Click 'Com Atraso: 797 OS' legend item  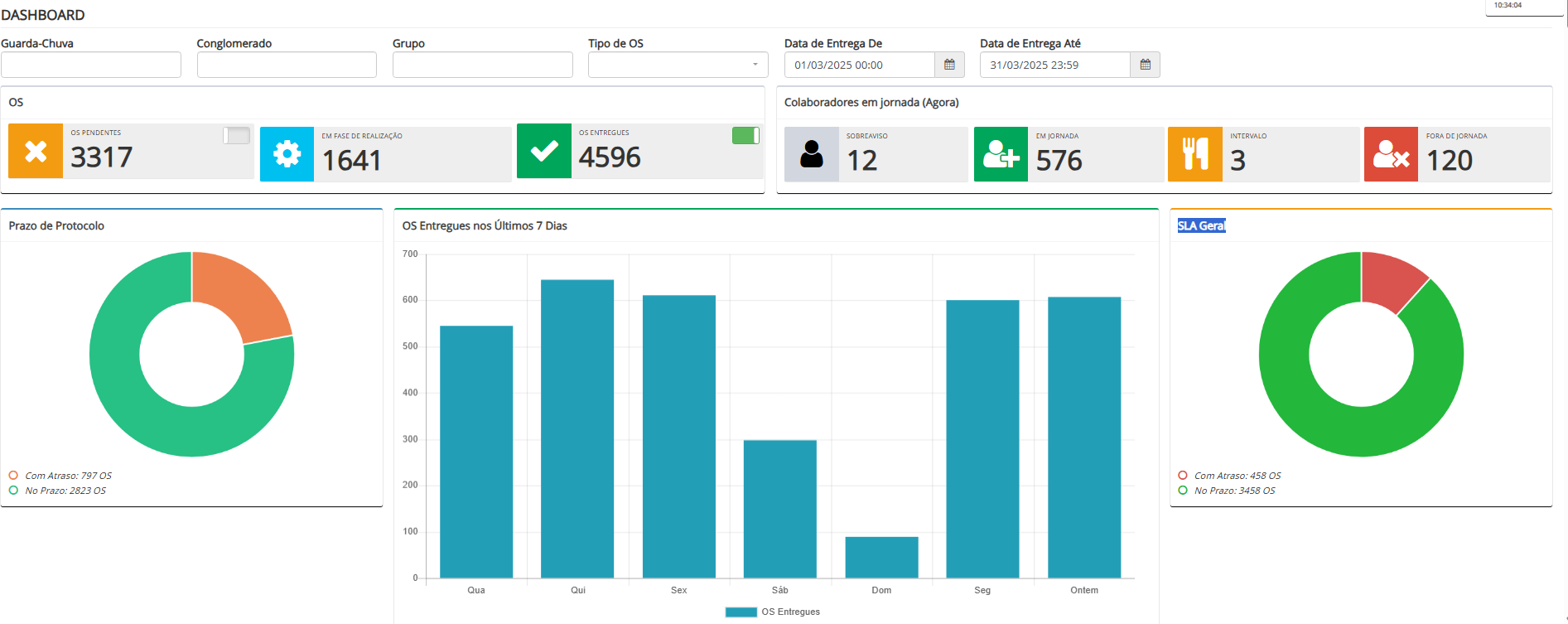coord(68,476)
